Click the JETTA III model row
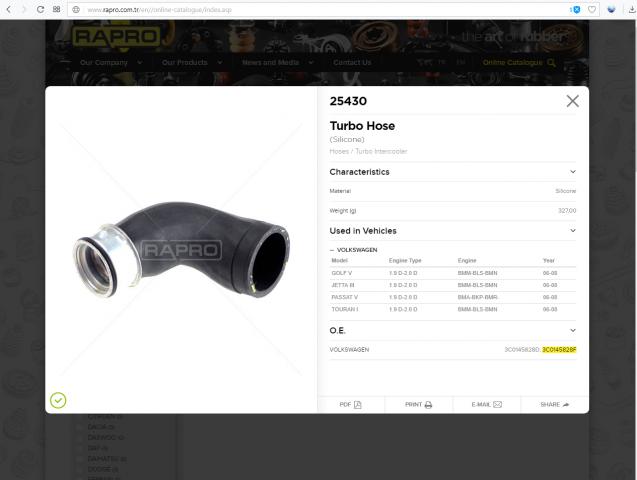637x480 pixels. (453, 285)
